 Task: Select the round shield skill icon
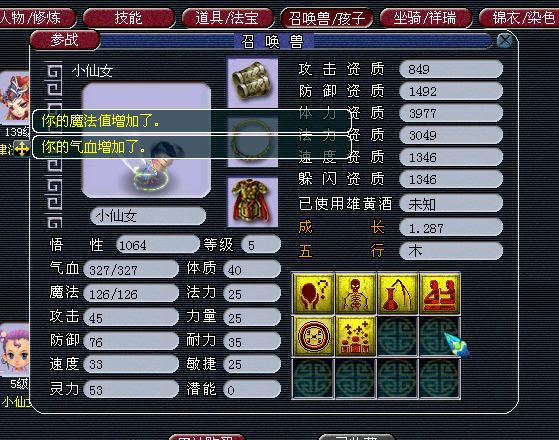313,336
